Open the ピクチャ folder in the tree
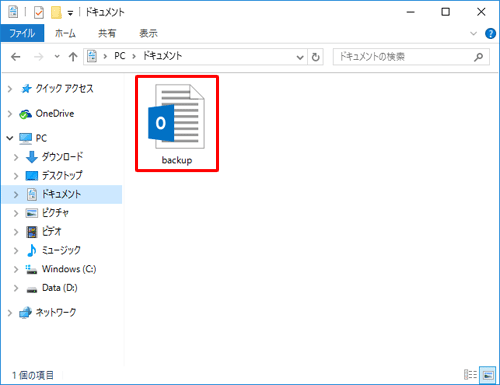The height and width of the screenshot is (385, 500). (x=55, y=213)
